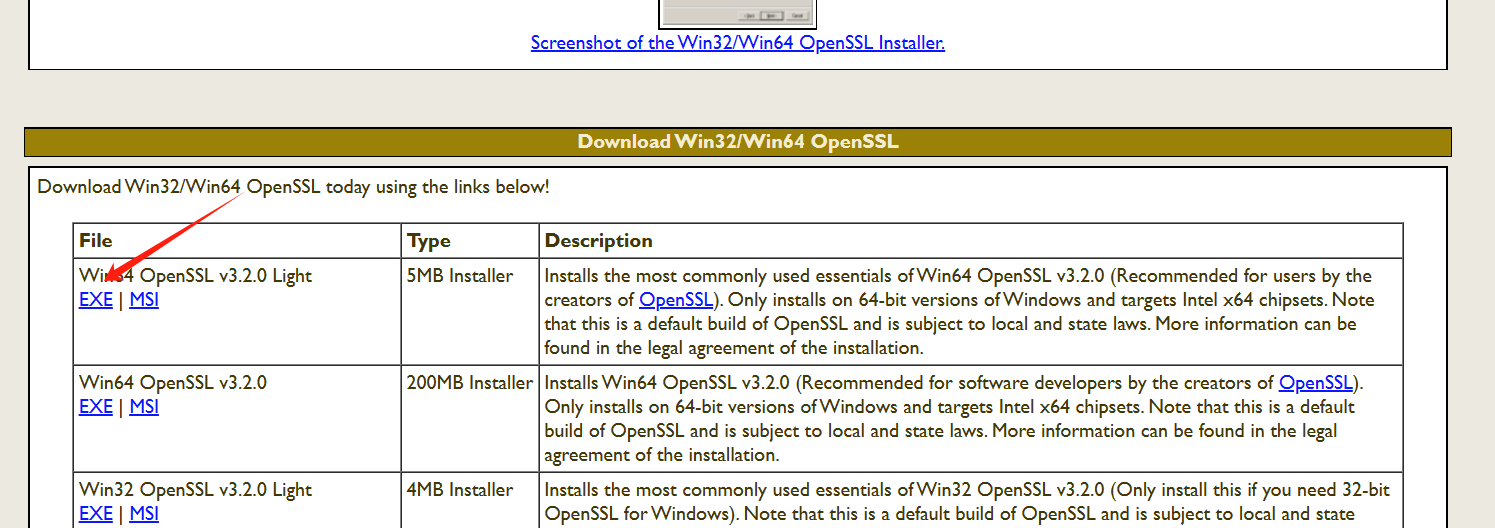Open the OpenSSL link in the 200MB Win64 description
Image resolution: width=1495 pixels, height=528 pixels.
[1316, 383]
